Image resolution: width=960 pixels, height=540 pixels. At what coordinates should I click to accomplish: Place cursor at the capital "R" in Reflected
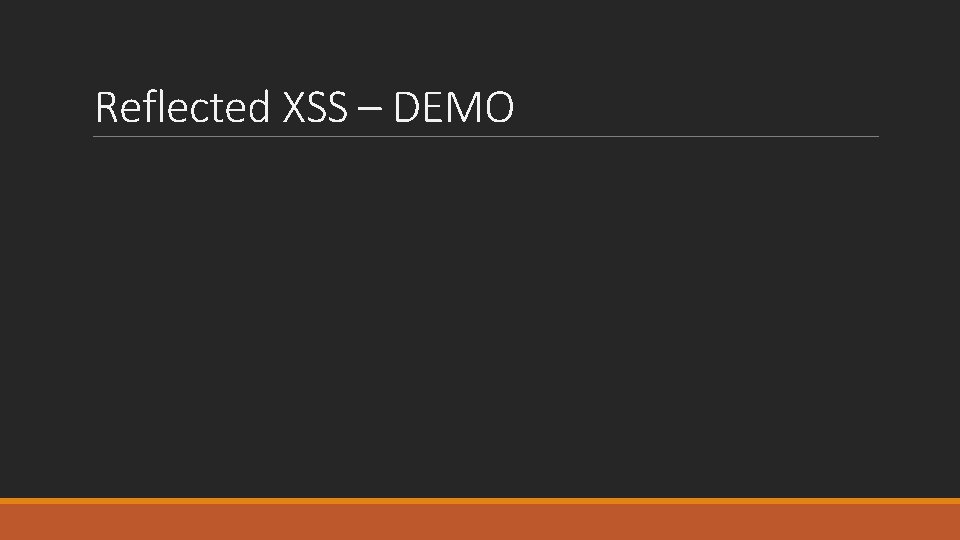pos(107,107)
